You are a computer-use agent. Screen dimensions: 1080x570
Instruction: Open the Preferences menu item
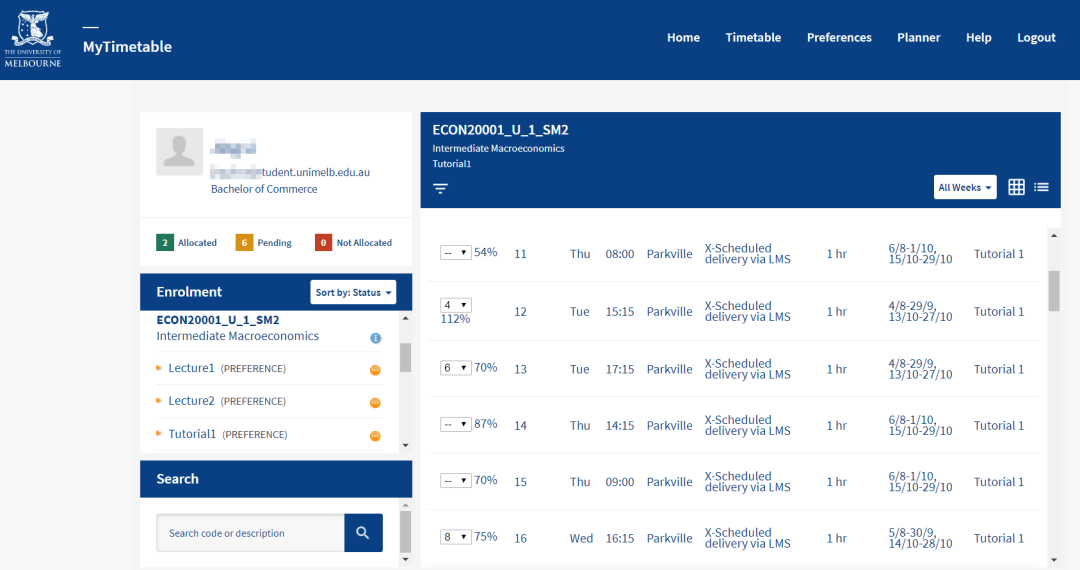pos(839,37)
